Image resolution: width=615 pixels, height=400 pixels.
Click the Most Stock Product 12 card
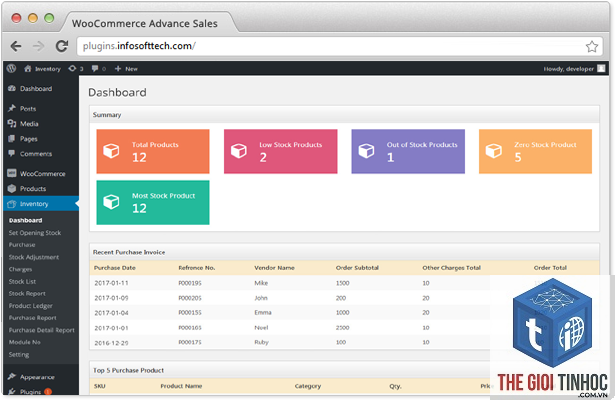[x=153, y=202]
